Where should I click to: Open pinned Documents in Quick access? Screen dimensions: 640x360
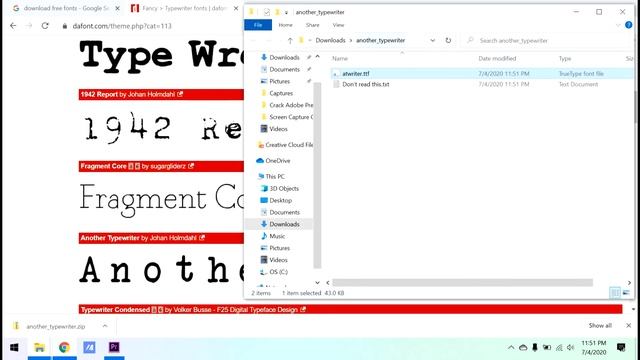click(x=284, y=69)
